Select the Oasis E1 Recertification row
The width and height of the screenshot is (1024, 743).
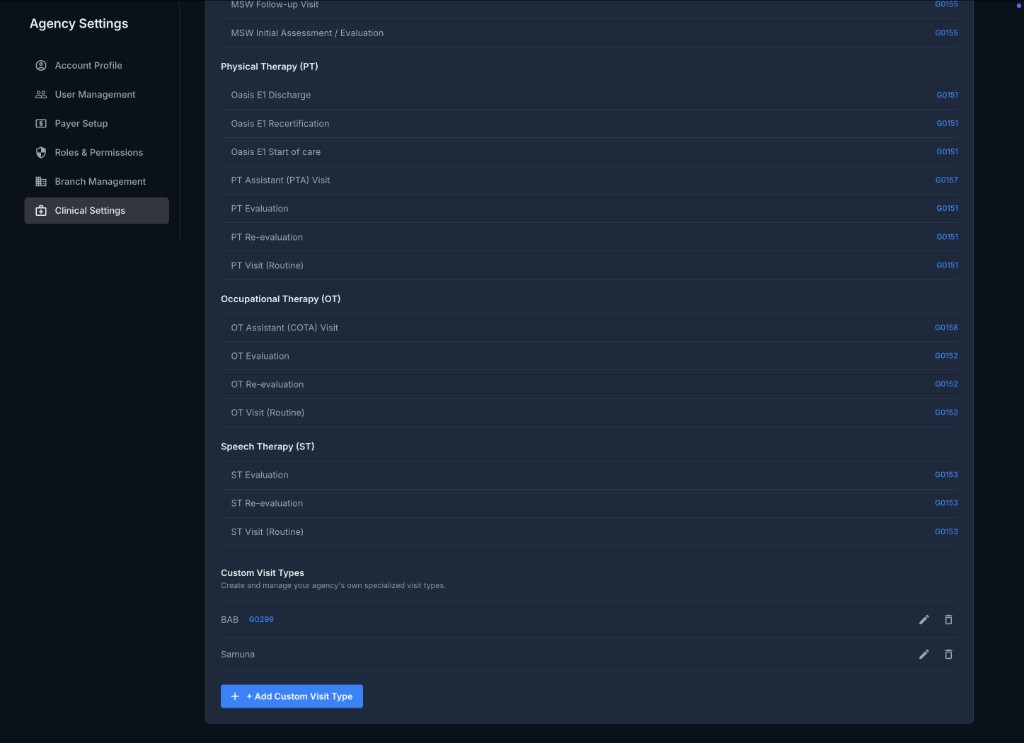(x=590, y=123)
